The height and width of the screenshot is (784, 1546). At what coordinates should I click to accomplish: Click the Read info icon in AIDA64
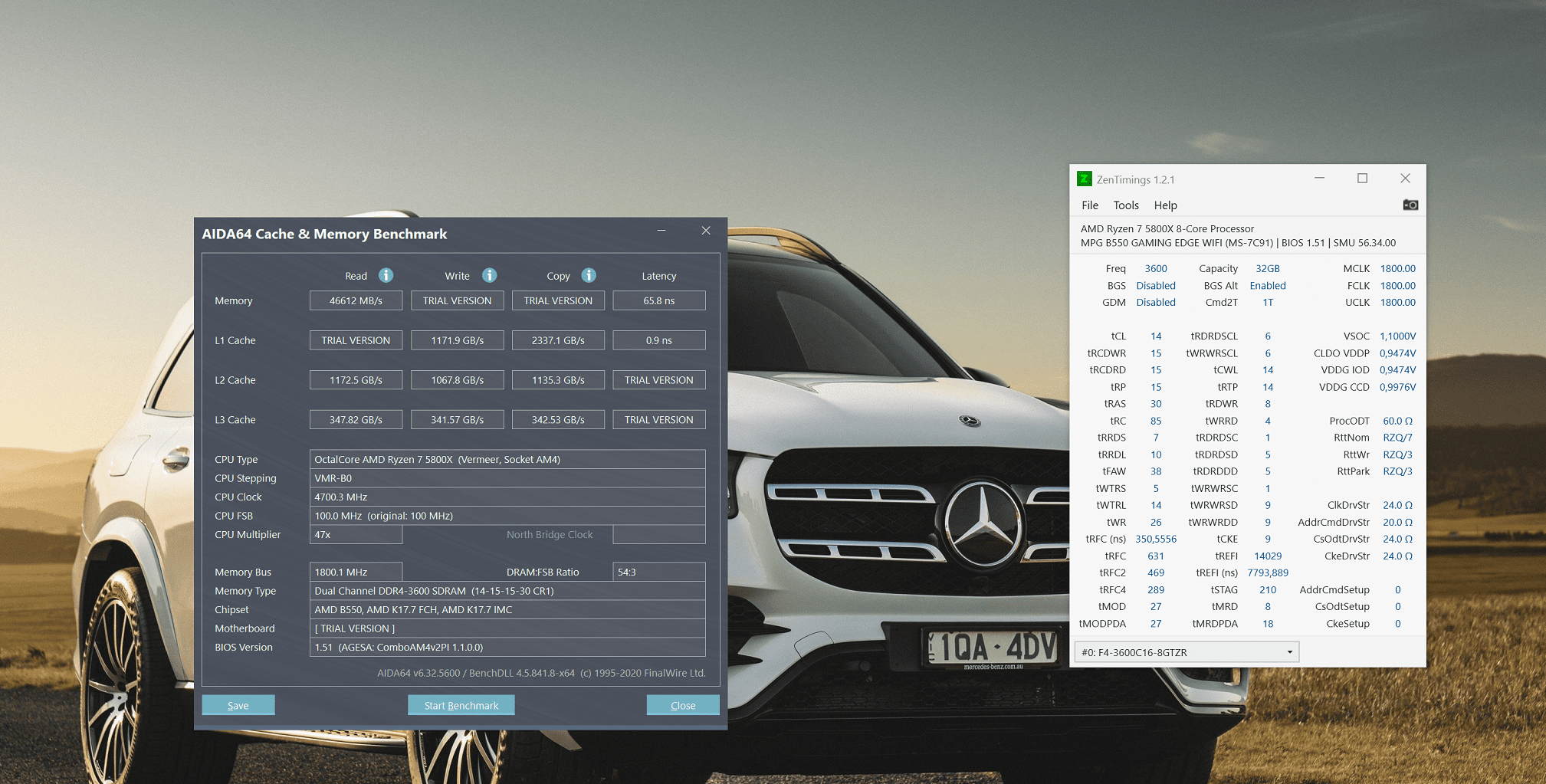pos(386,275)
